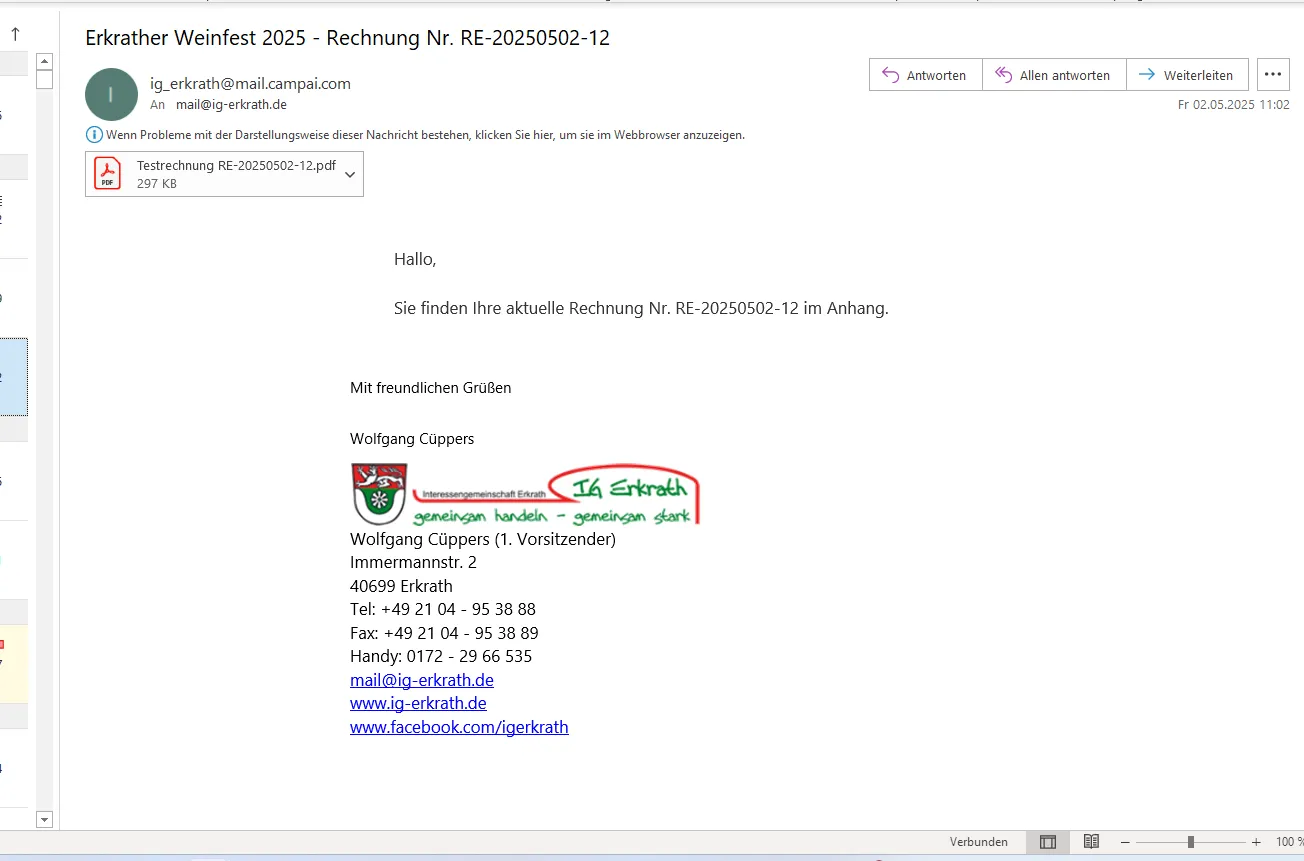
Task: Reply to all with Allen antworten
Action: click(x=1054, y=75)
